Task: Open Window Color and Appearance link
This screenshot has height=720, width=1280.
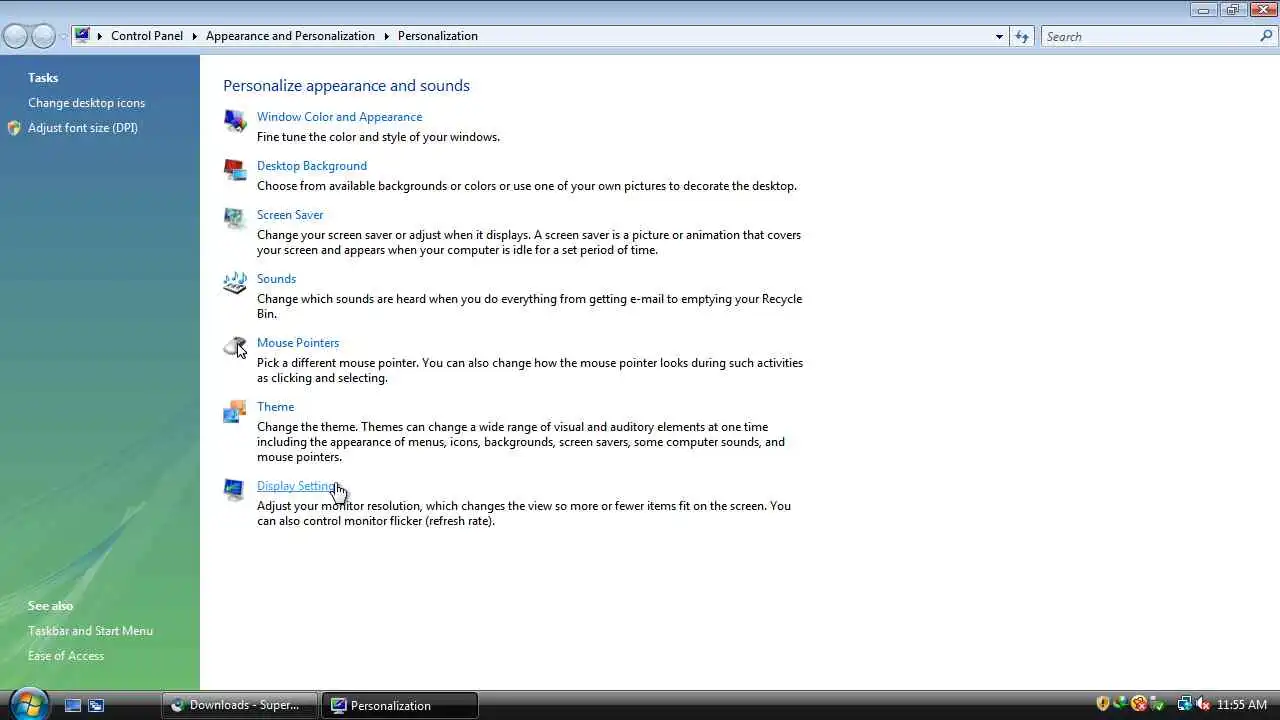Action: pyautogui.click(x=340, y=117)
